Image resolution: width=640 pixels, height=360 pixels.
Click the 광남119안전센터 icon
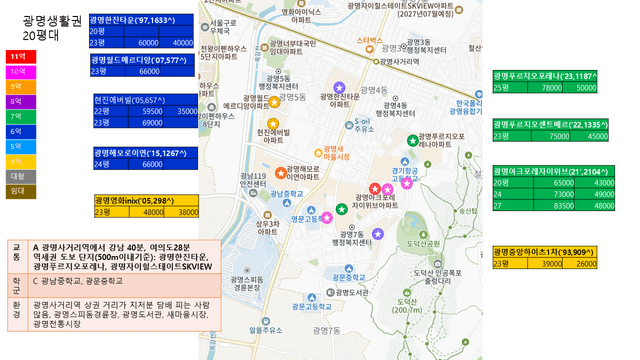click(x=253, y=193)
